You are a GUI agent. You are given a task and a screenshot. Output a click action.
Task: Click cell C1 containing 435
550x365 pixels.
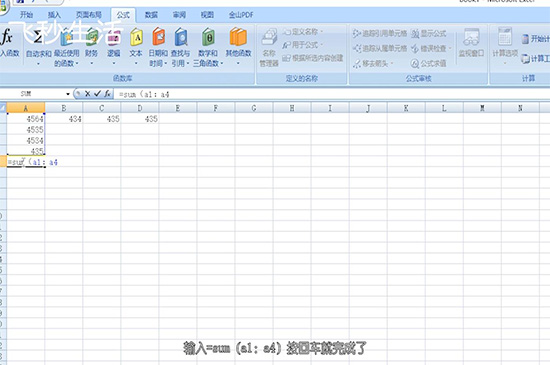(x=102, y=119)
